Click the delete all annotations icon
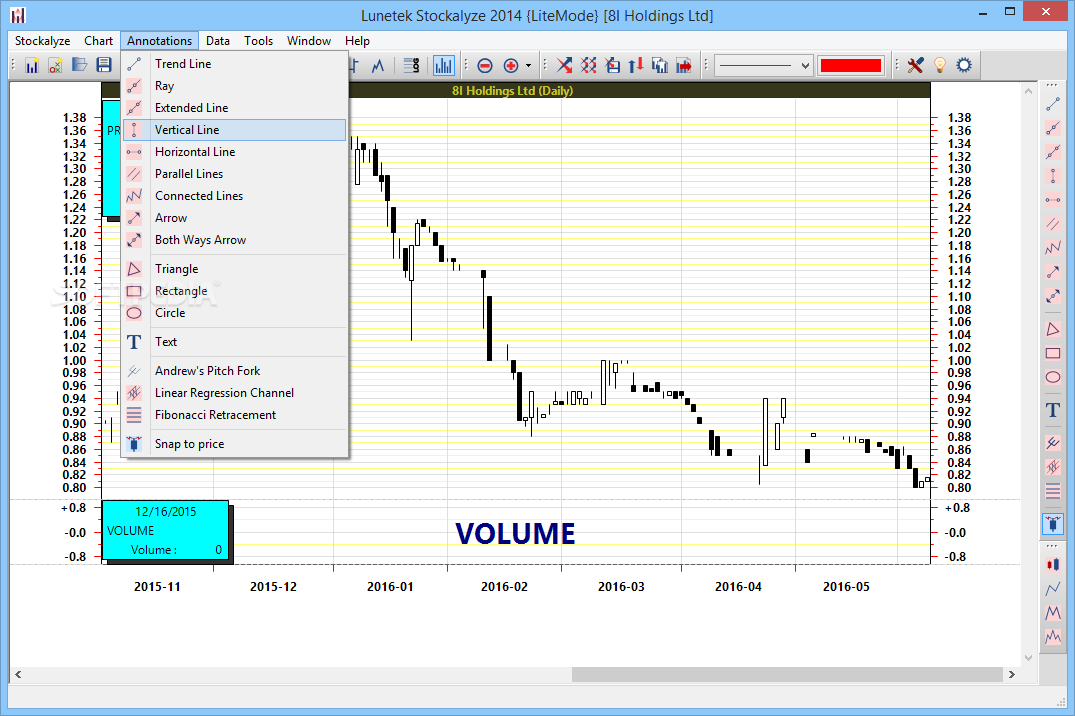 pyautogui.click(x=588, y=66)
